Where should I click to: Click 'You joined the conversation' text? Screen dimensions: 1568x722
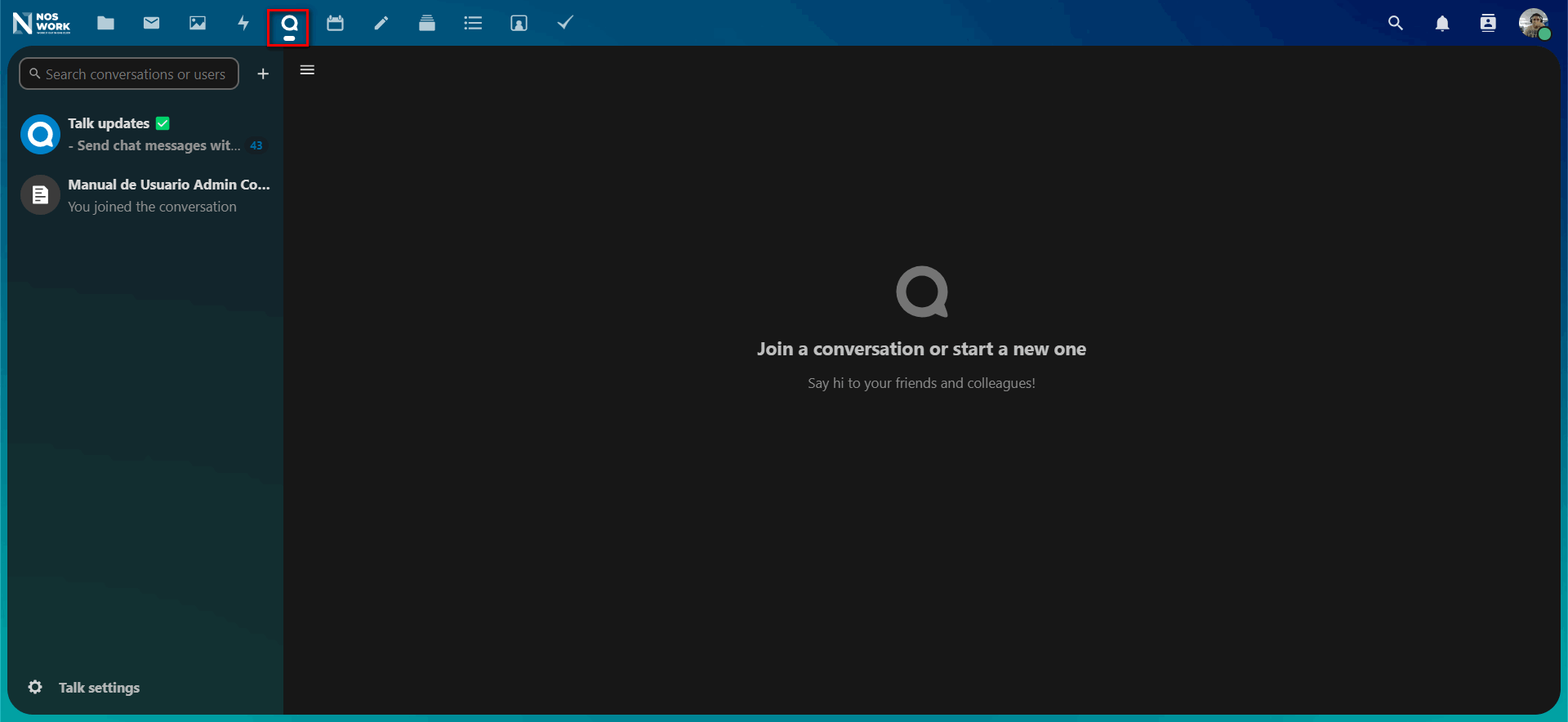(x=152, y=207)
